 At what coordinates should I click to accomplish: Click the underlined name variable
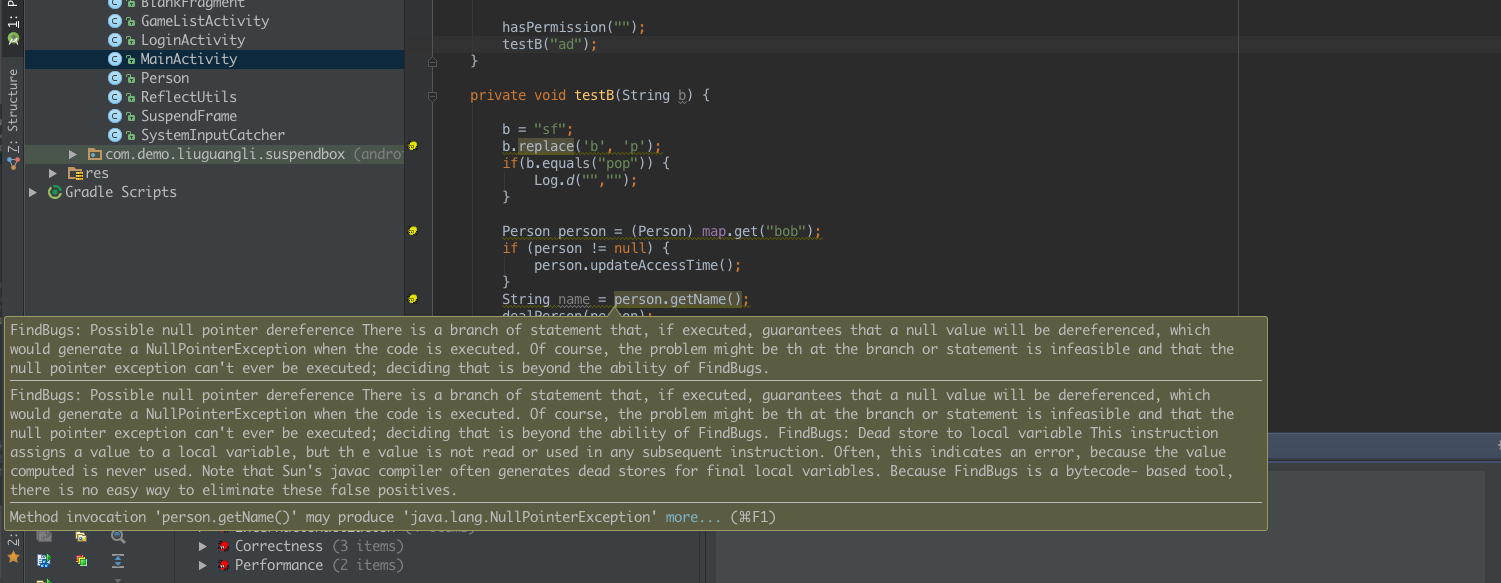point(574,299)
